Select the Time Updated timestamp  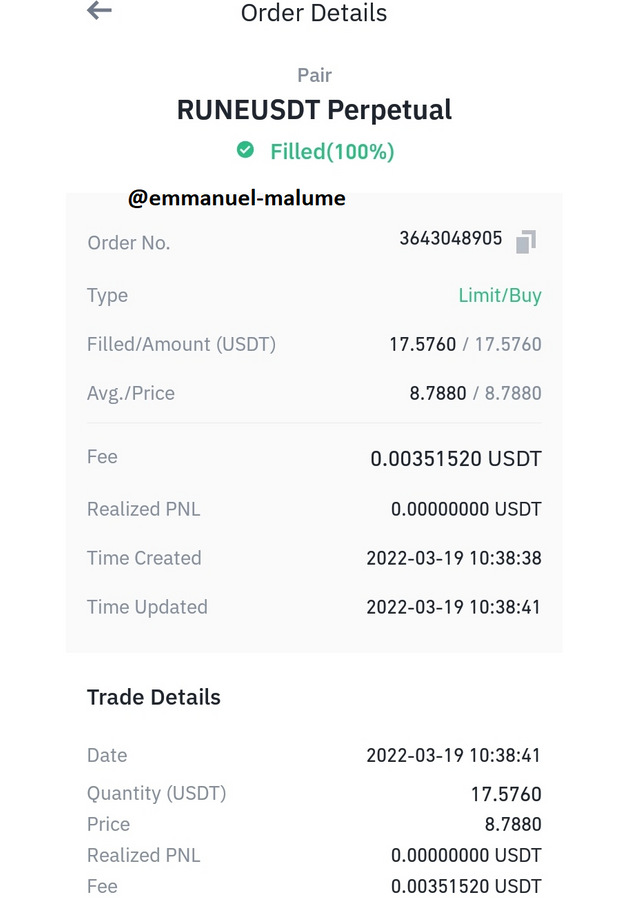click(454, 607)
